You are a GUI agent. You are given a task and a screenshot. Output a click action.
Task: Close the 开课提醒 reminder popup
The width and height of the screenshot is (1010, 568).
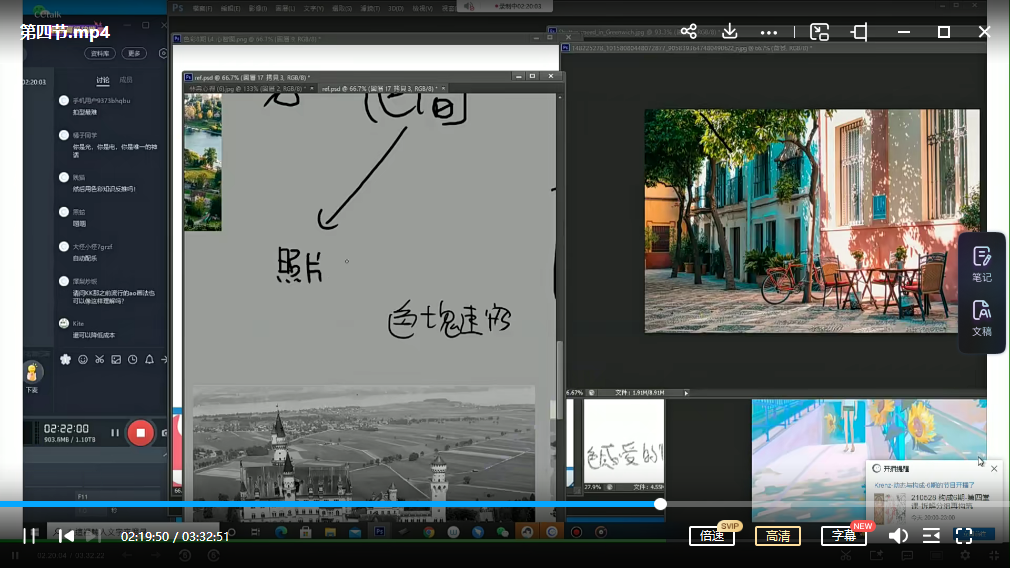click(994, 469)
